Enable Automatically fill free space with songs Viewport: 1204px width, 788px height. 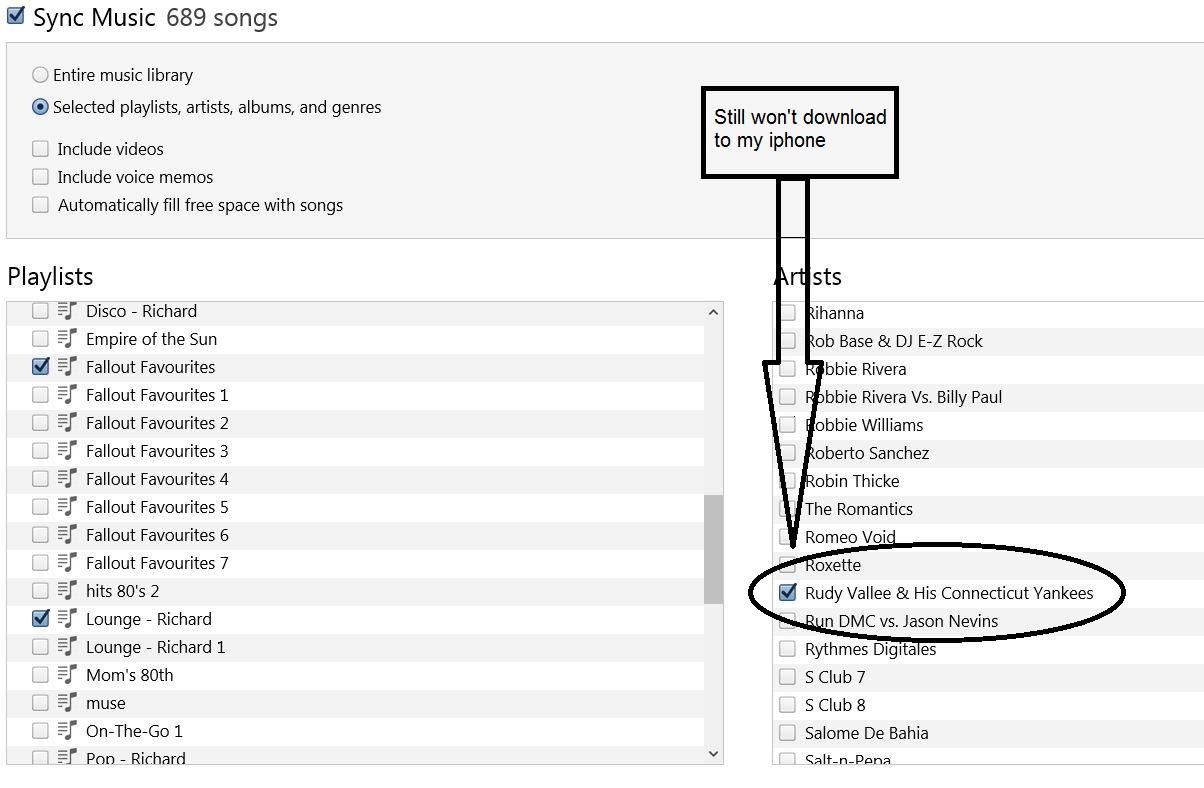(x=40, y=205)
